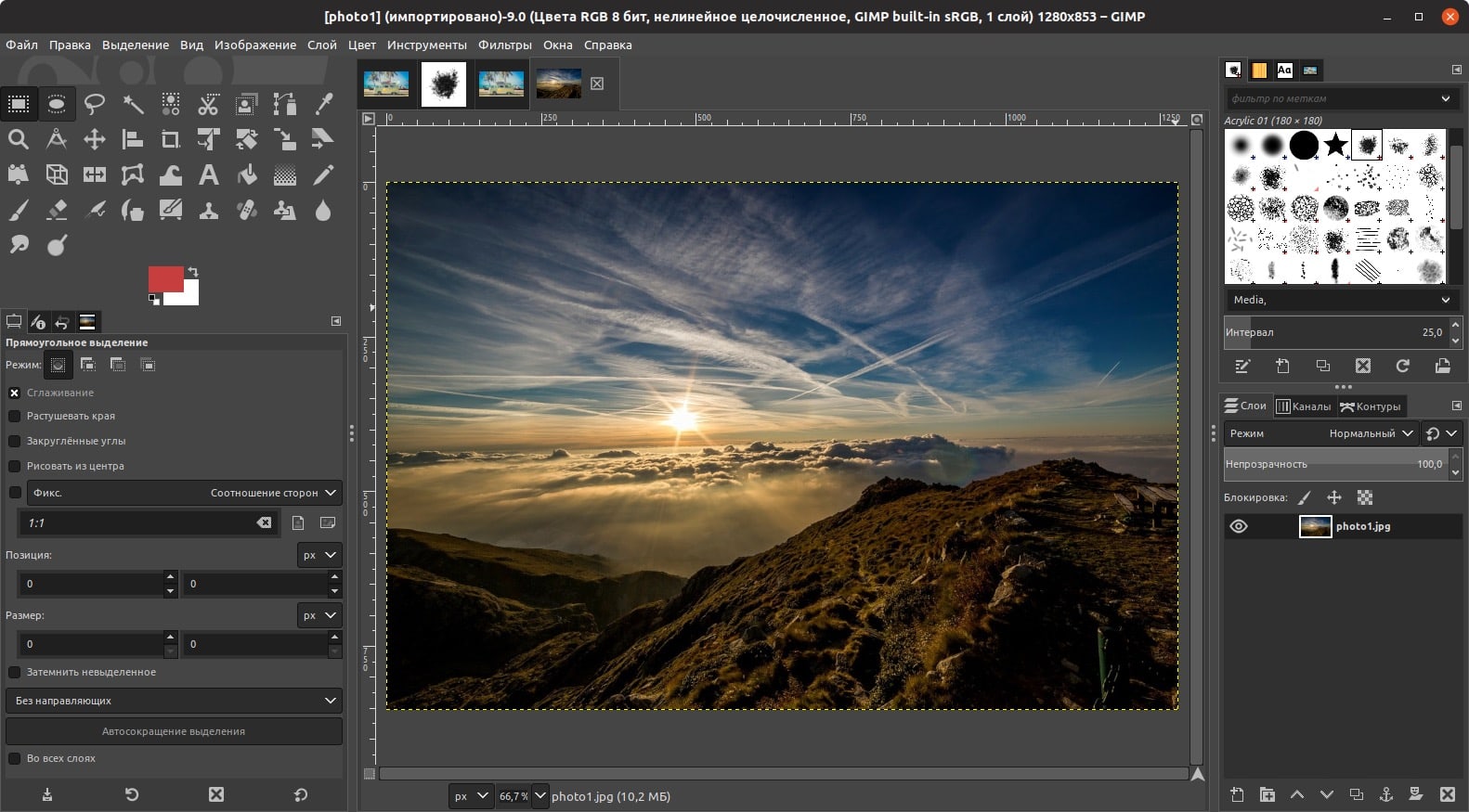The width and height of the screenshot is (1469, 812).
Task: Expand the Без направляющих dropdown
Action: (x=174, y=701)
